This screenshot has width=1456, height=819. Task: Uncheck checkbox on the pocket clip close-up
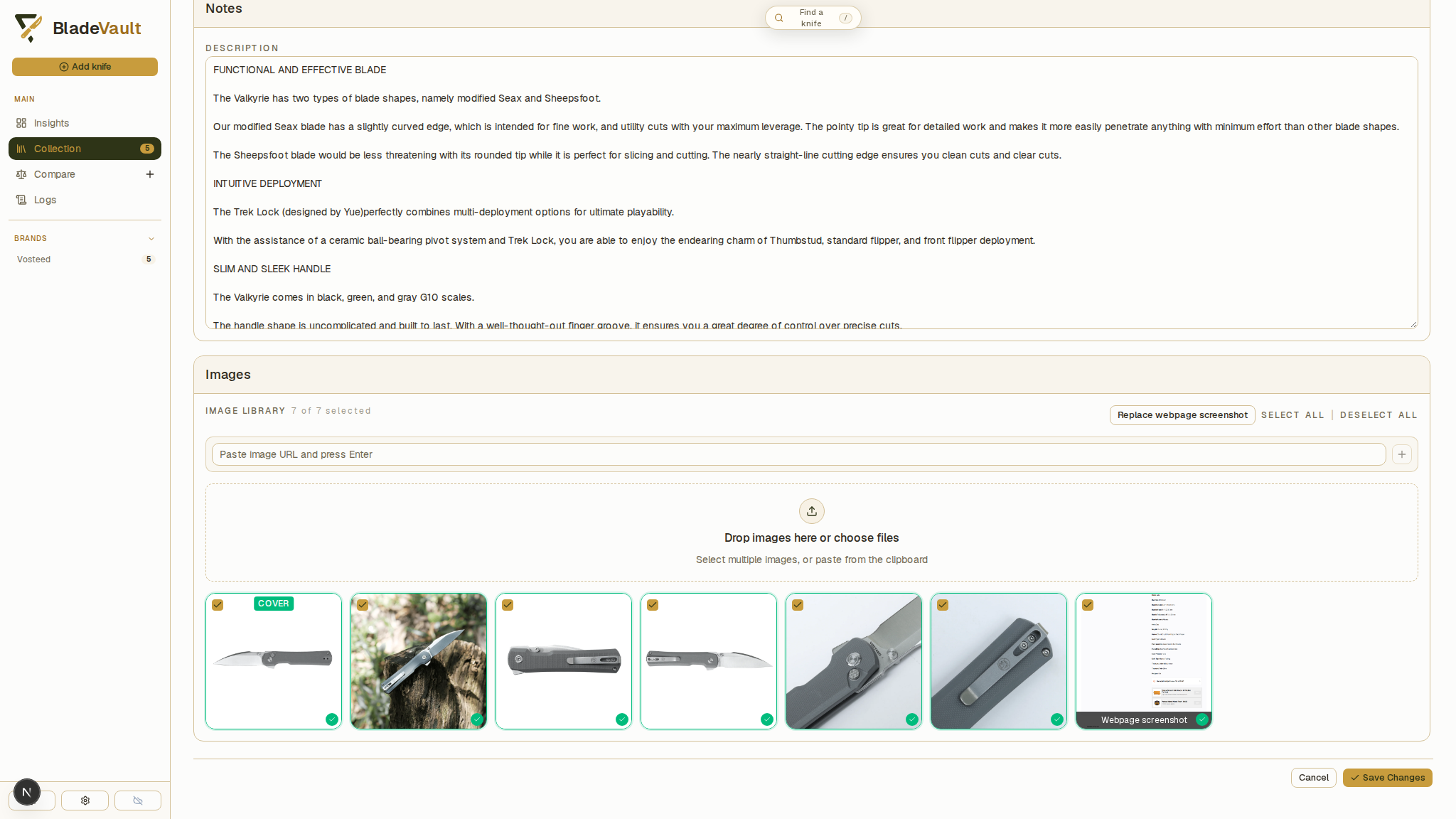(x=943, y=605)
